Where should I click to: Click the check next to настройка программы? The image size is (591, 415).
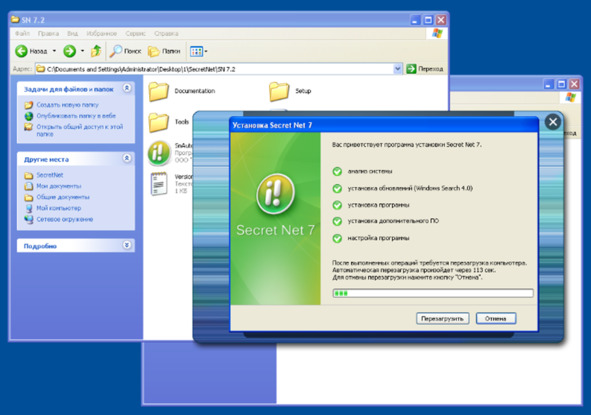[337, 238]
